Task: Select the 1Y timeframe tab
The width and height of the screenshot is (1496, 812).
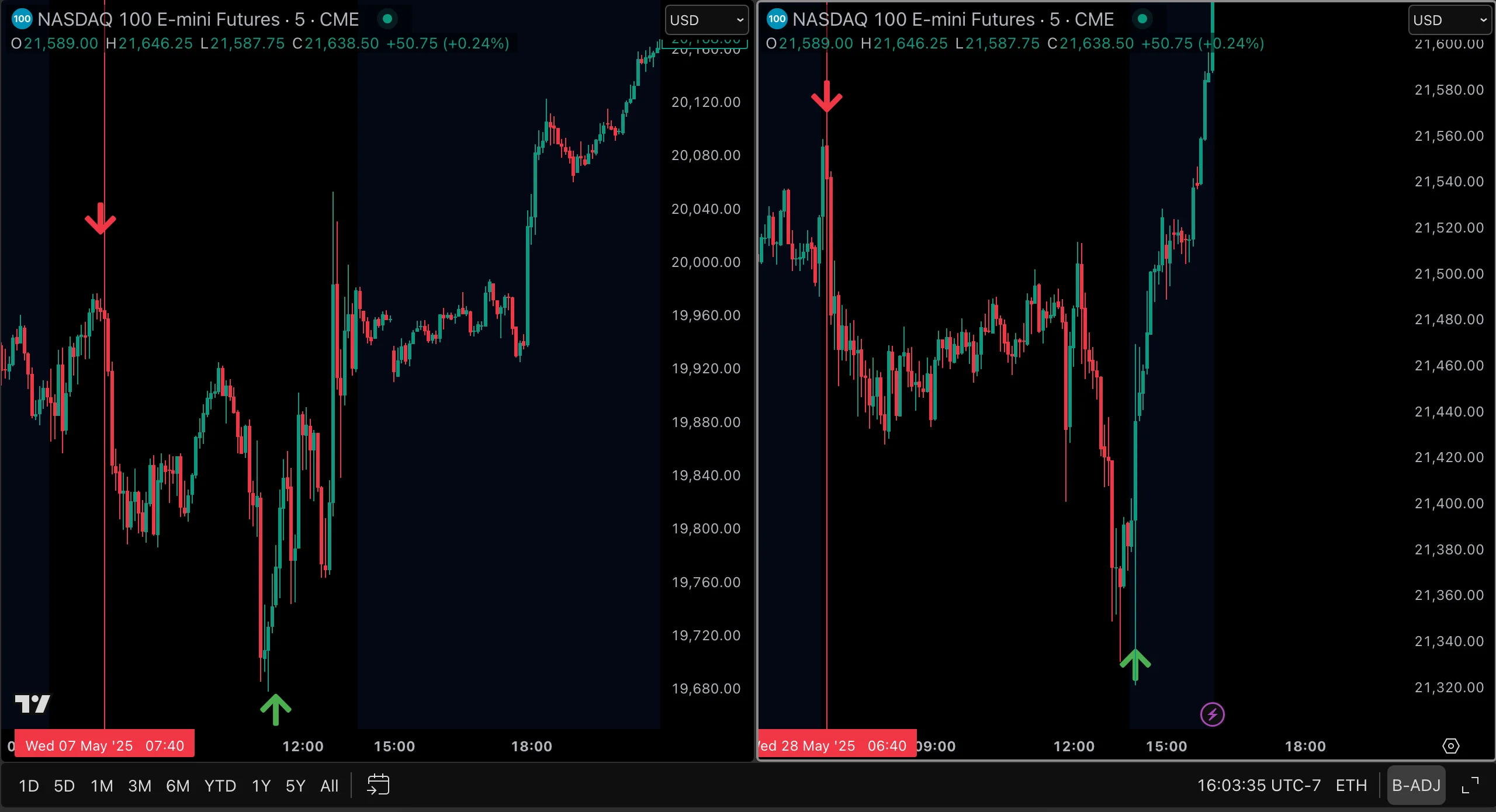Action: (261, 785)
